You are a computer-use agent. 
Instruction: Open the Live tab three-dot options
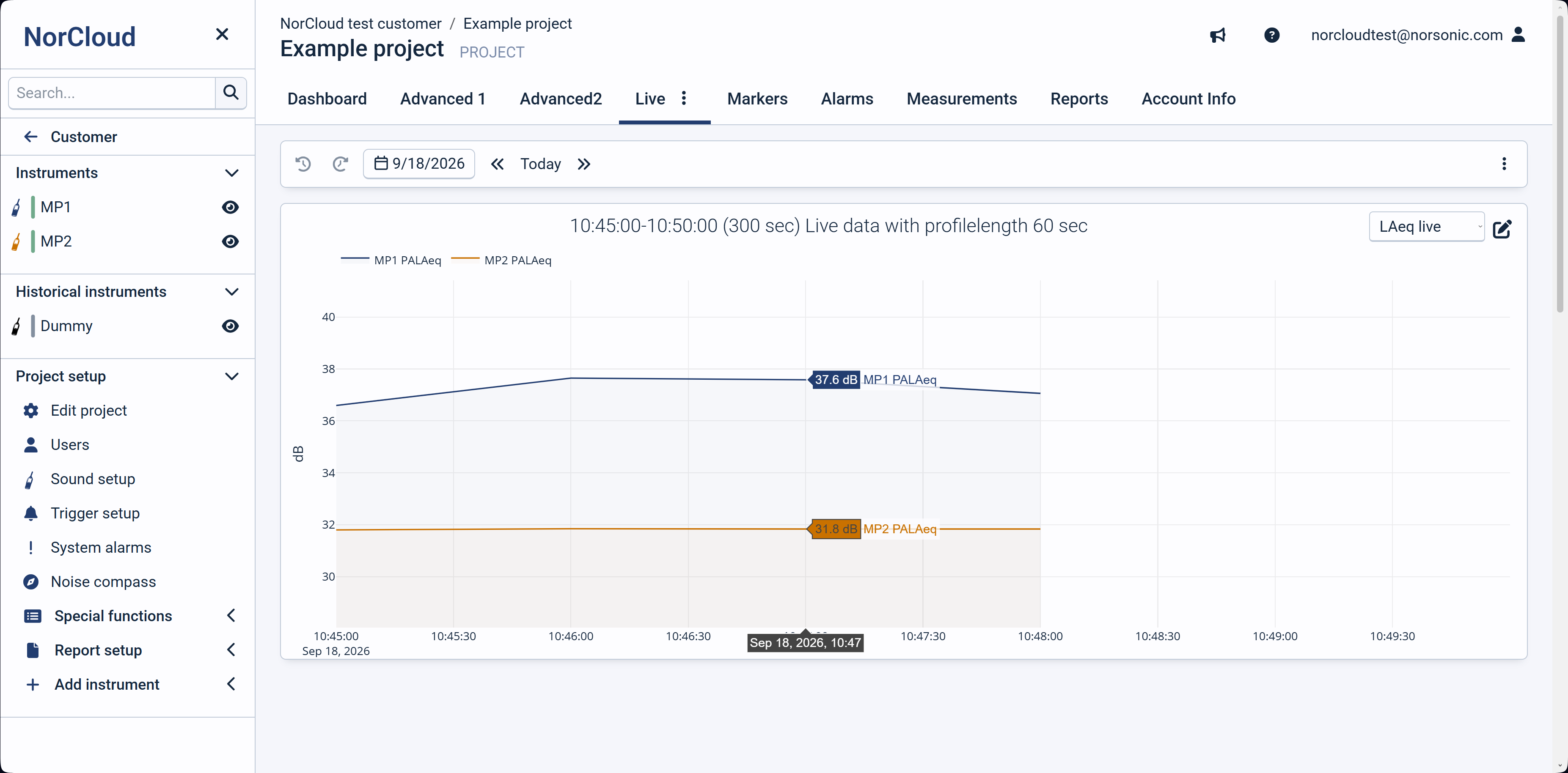click(684, 98)
